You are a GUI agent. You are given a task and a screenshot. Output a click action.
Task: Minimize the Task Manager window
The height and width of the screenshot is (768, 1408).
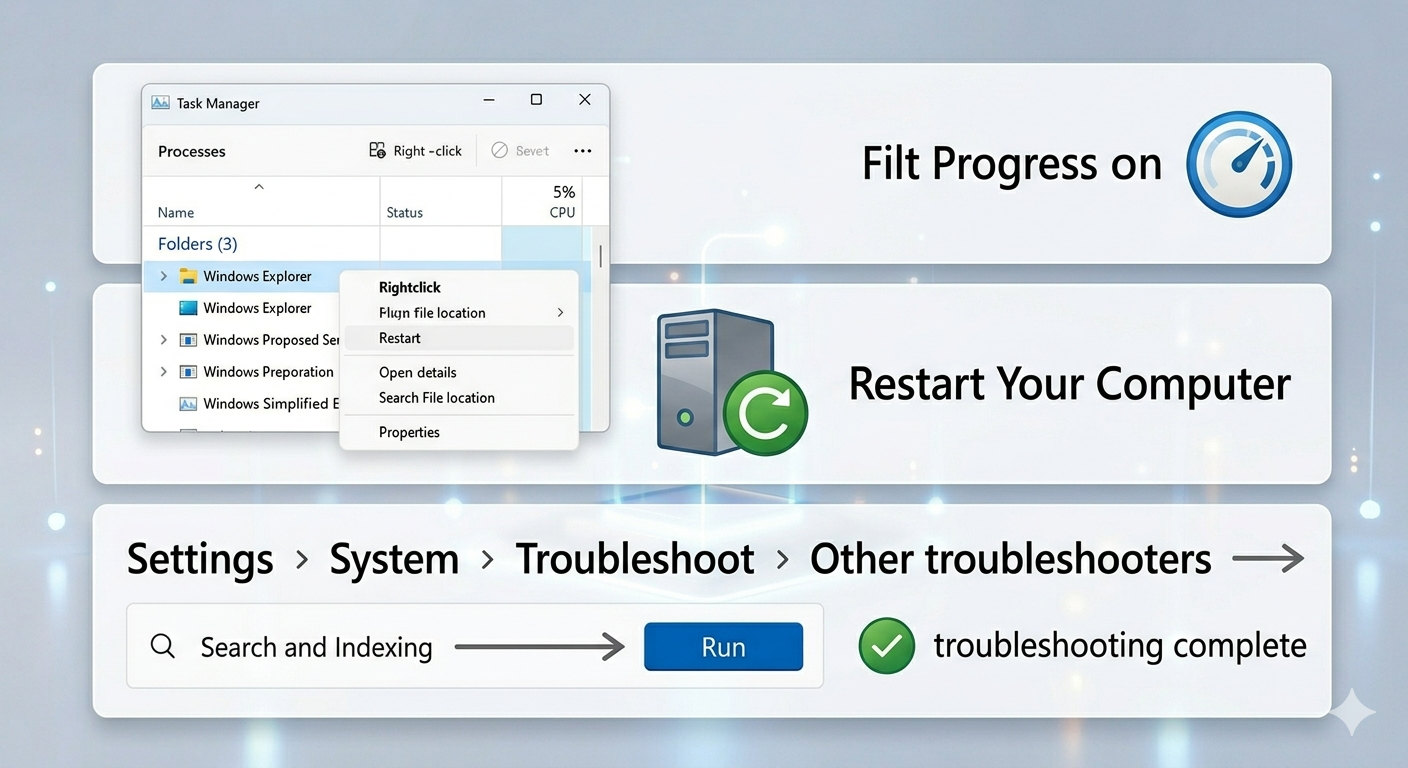[489, 100]
